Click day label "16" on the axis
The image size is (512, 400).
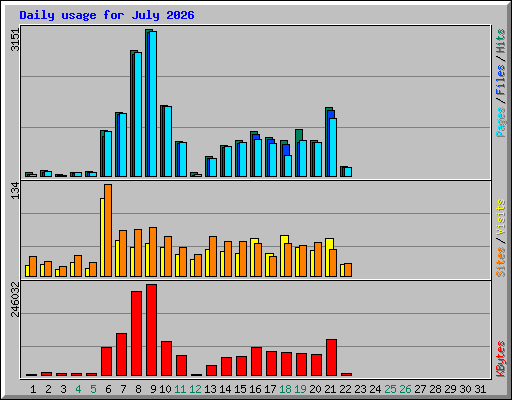pyautogui.click(x=255, y=389)
